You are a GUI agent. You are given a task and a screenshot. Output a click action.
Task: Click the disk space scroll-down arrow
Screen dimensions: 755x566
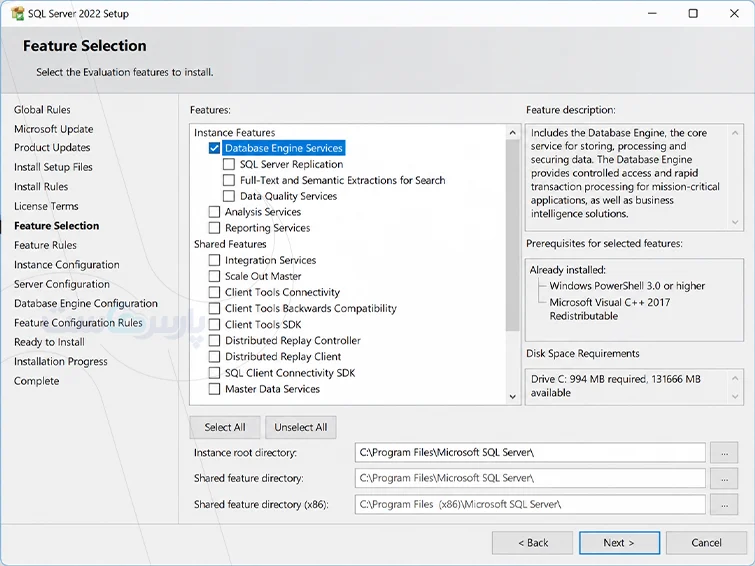(735, 396)
